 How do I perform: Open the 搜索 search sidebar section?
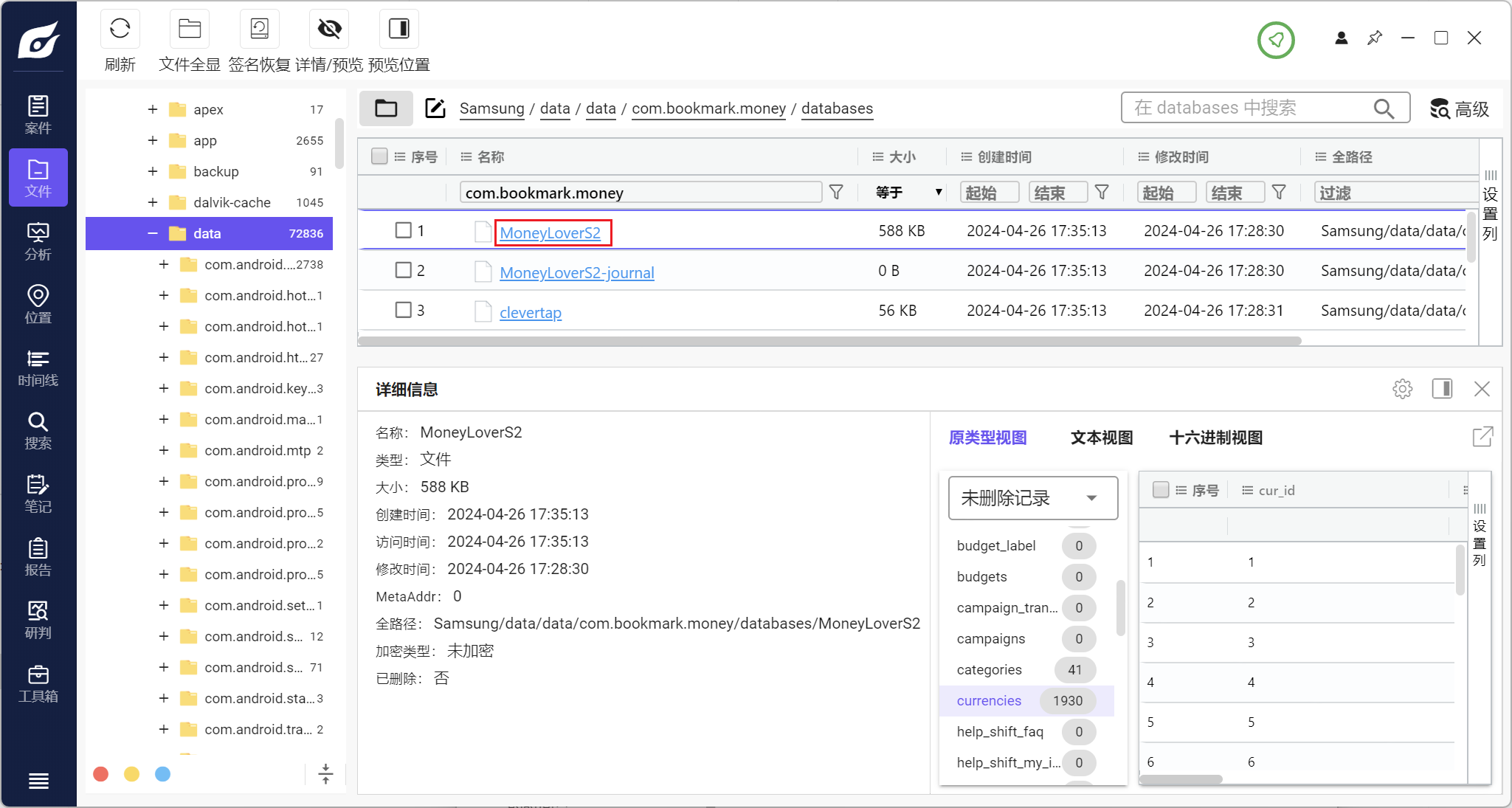tap(38, 430)
